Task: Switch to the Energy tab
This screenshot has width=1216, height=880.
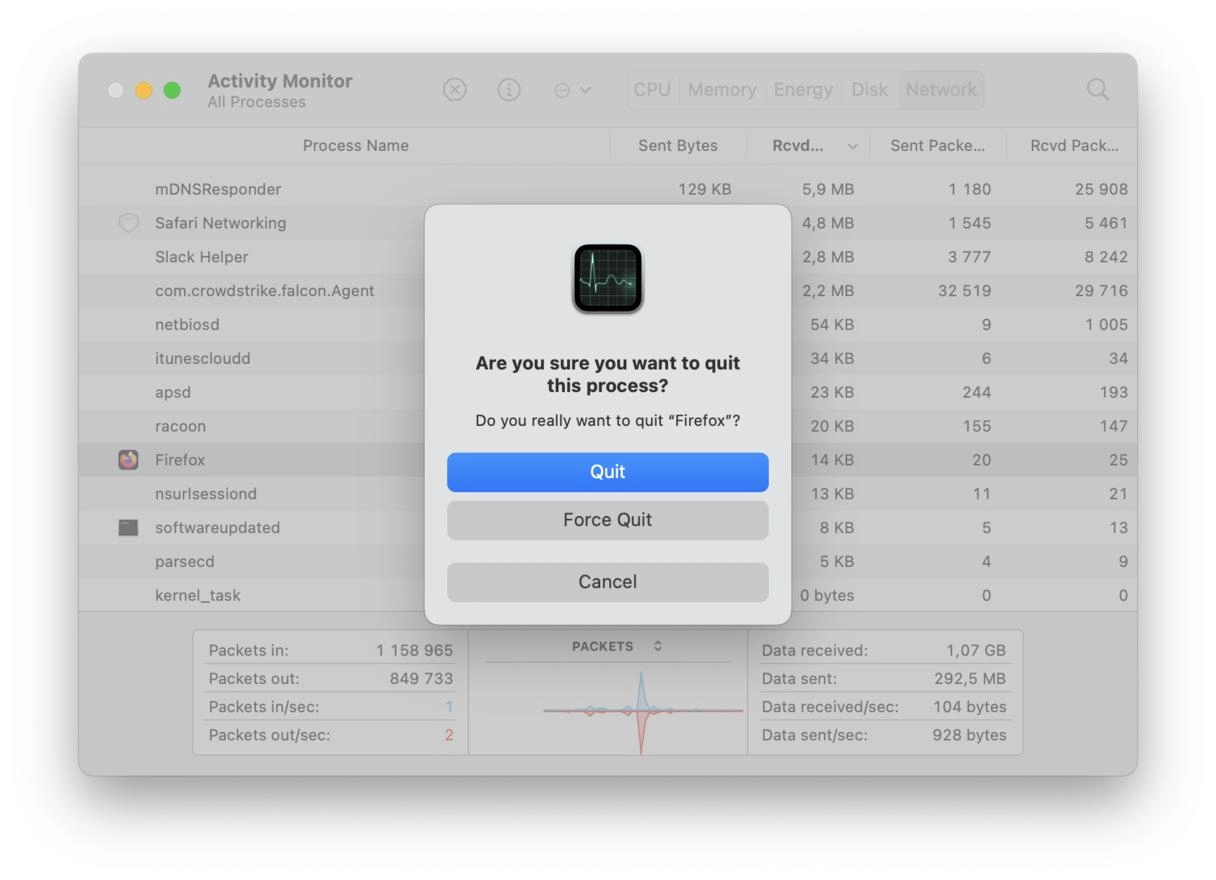Action: pos(803,90)
